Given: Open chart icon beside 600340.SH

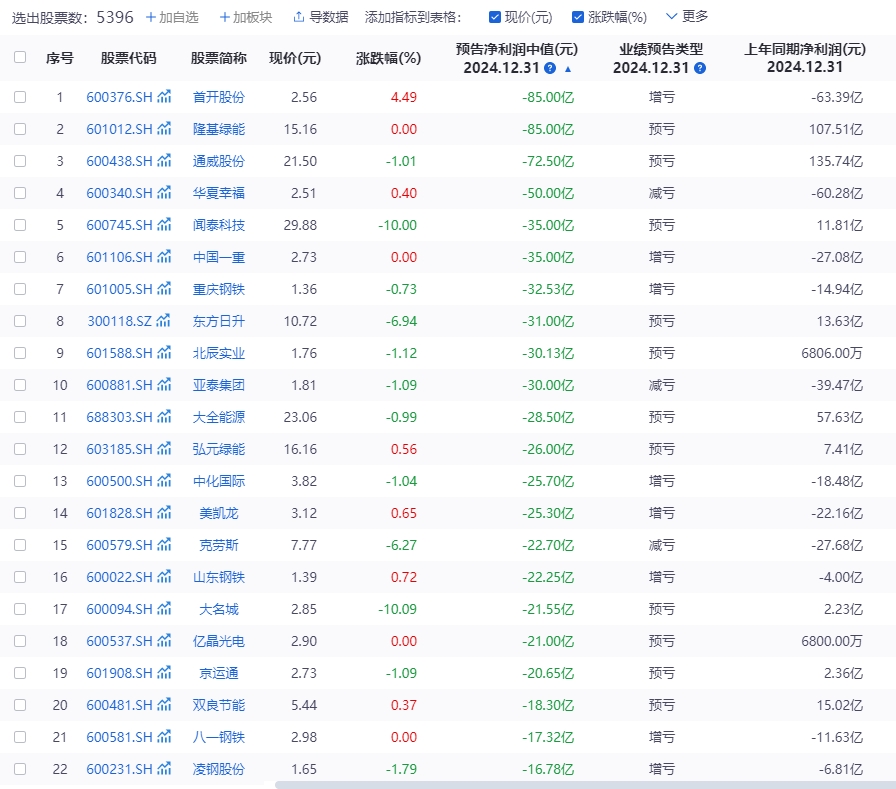Looking at the screenshot, I should (164, 193).
